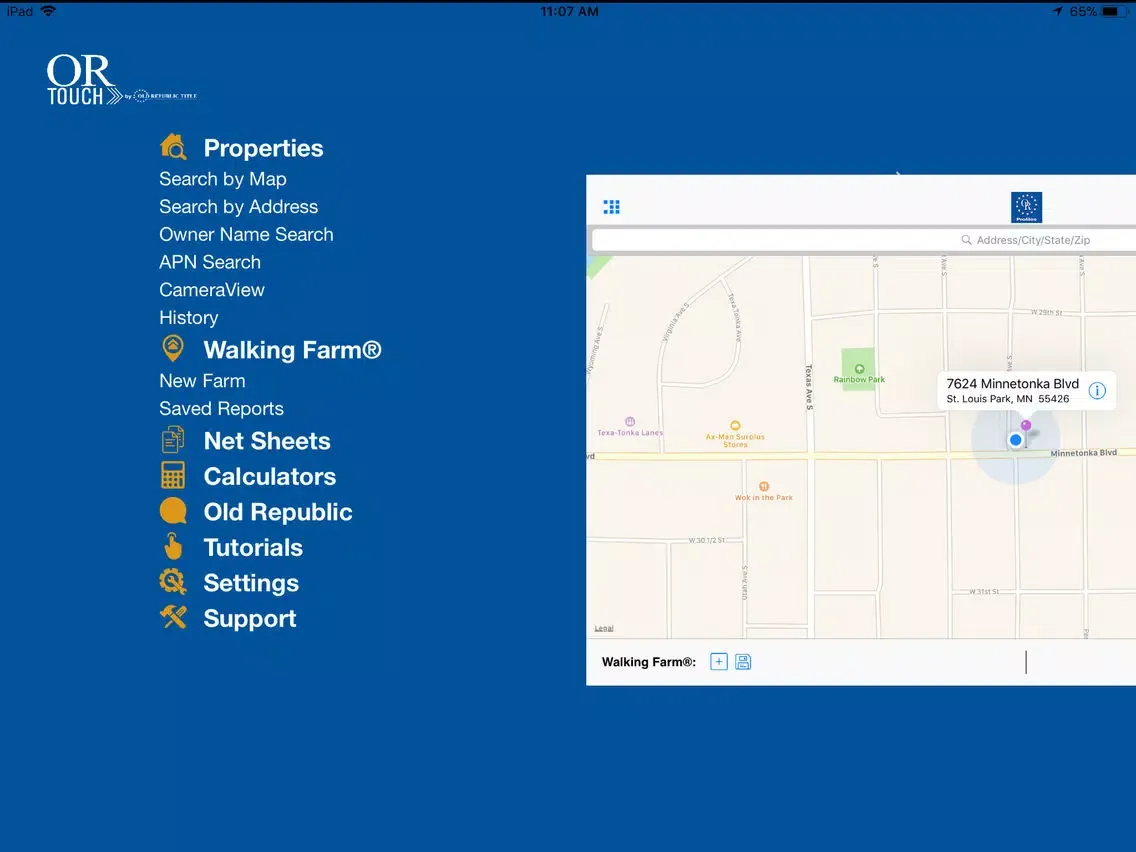1136x852 pixels.
Task: Tap the Texas Ave S street label
Action: point(809,388)
